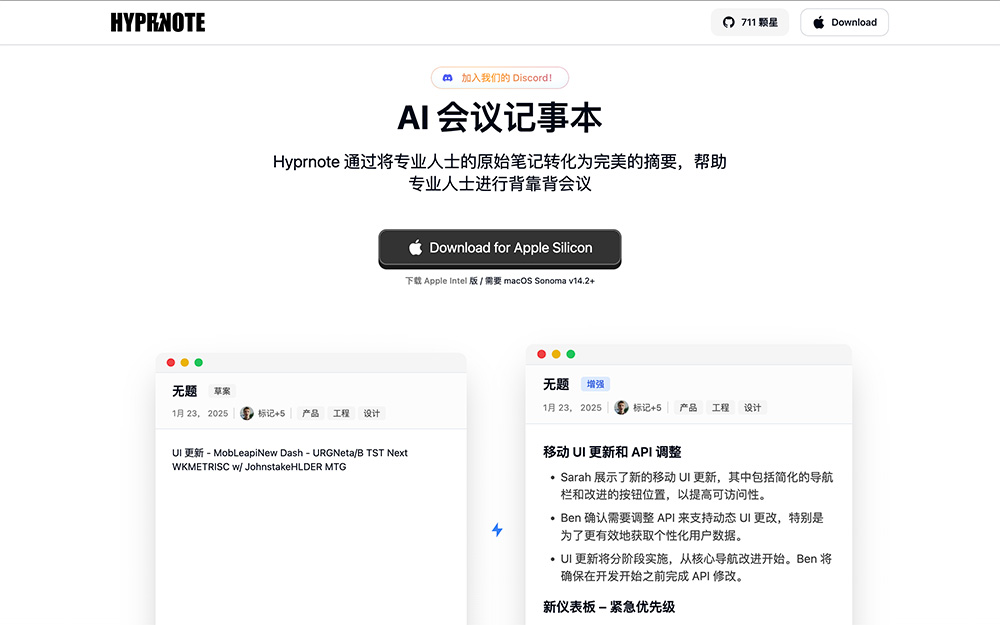Click Apple logo in Download for Apple Silicon
Screen dimensions: 1000x625
415,247
